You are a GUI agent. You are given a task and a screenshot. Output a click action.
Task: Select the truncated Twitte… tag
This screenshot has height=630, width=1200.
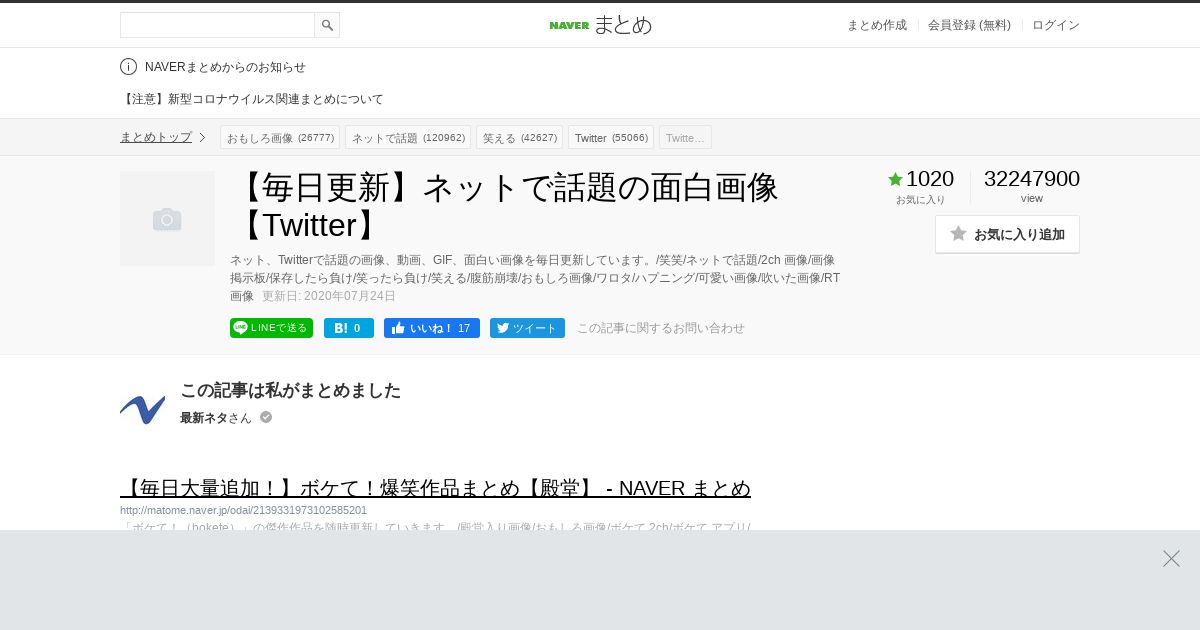point(685,137)
